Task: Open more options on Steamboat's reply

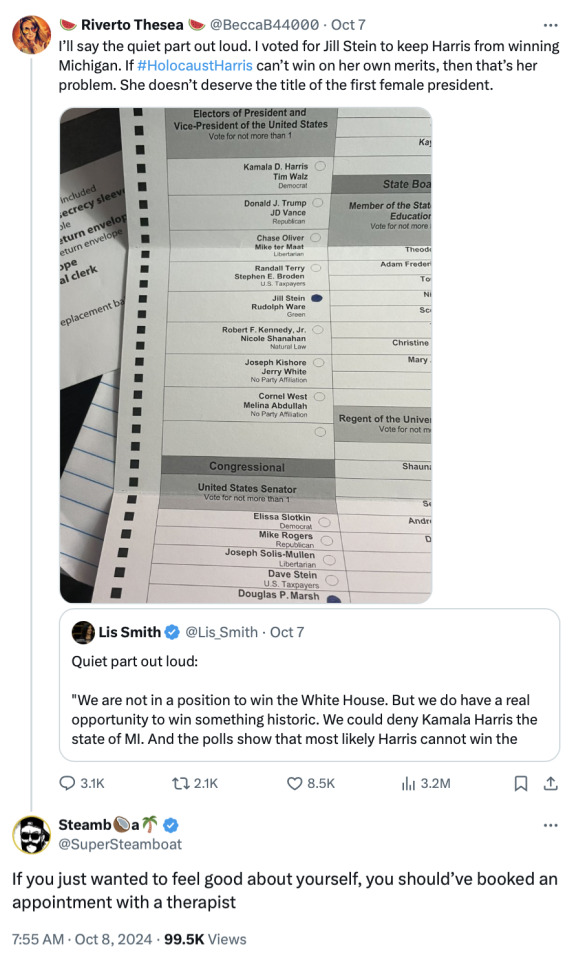Action: (x=551, y=825)
